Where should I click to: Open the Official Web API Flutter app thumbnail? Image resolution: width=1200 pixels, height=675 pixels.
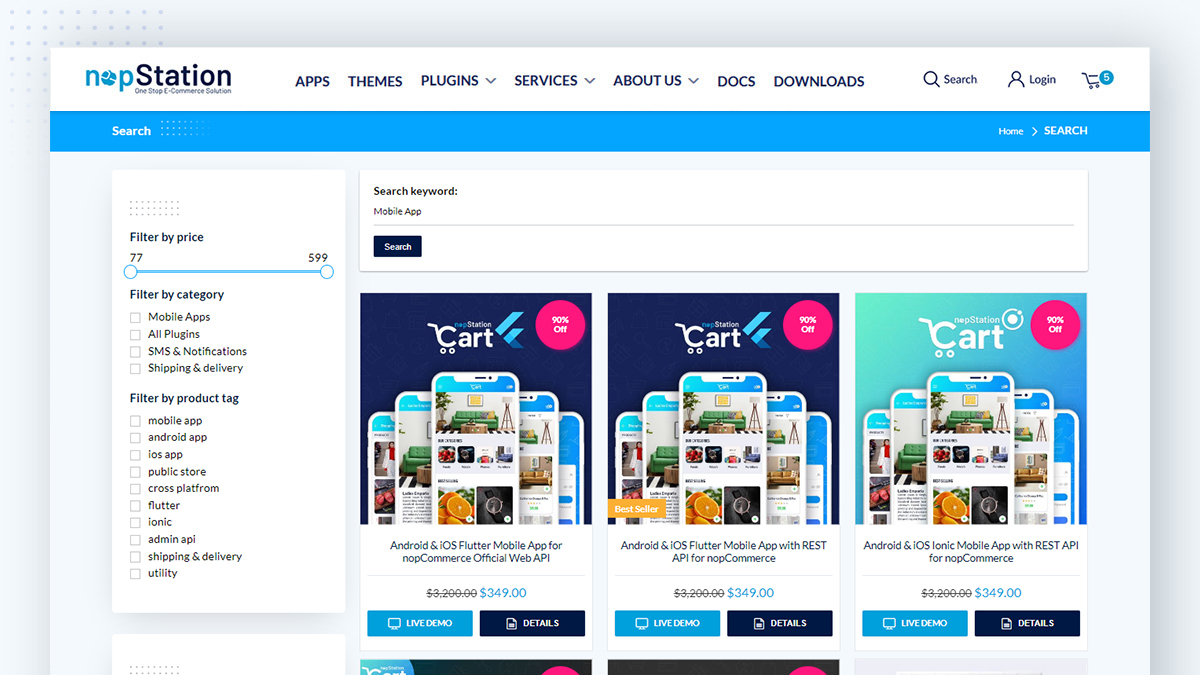(x=476, y=409)
